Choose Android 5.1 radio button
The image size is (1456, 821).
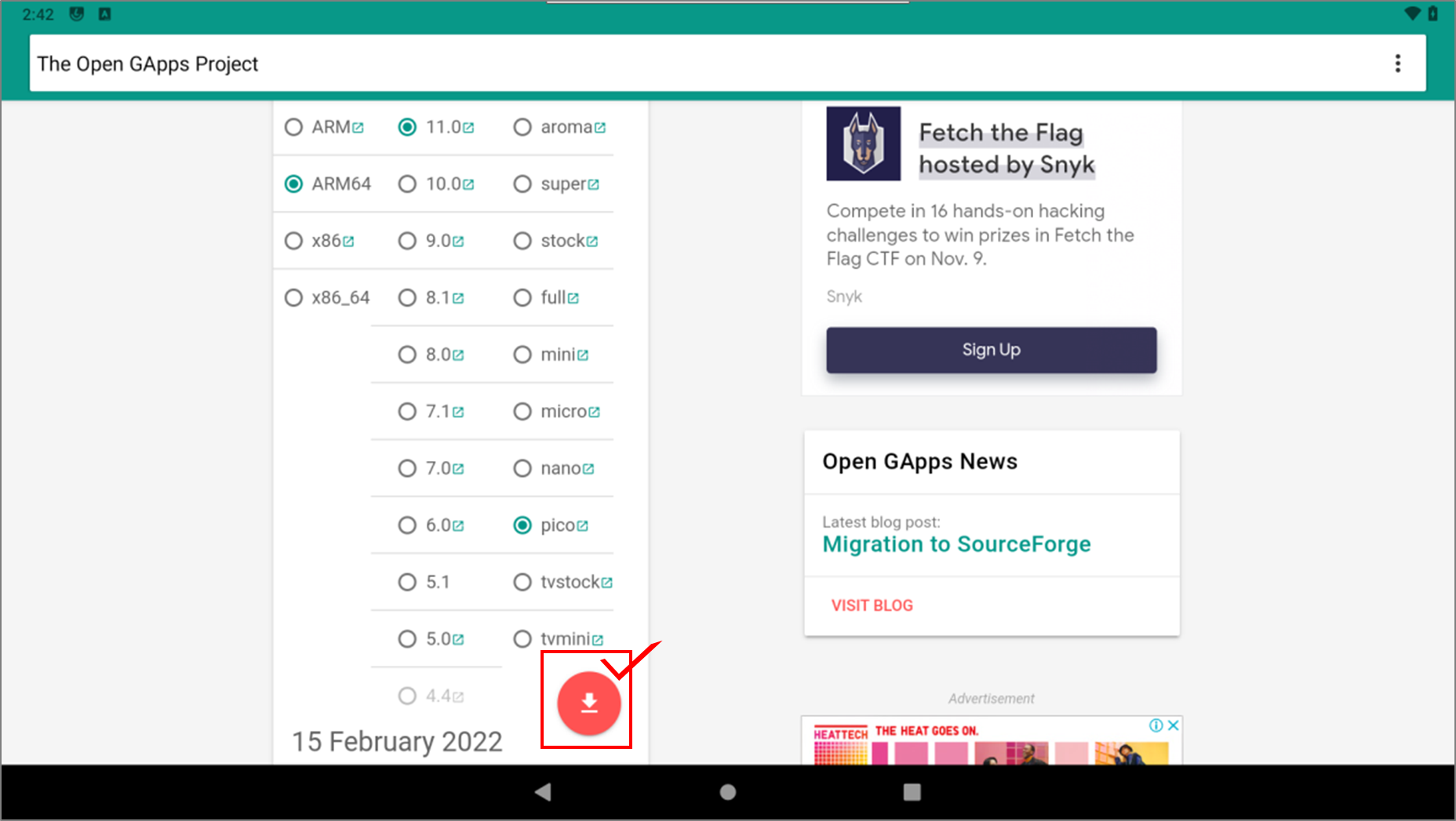point(407,582)
